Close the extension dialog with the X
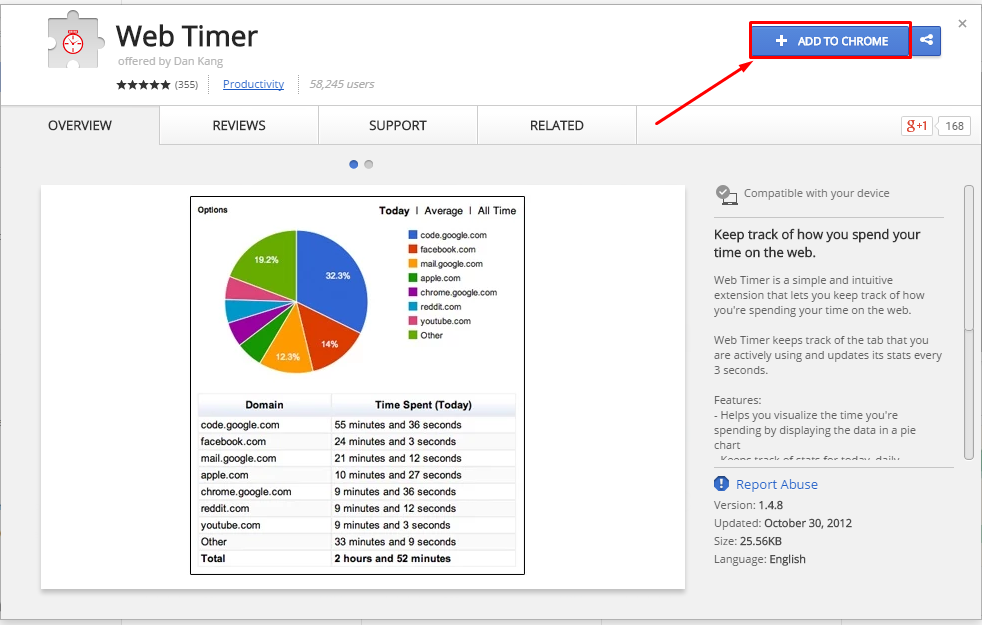Image resolution: width=982 pixels, height=625 pixels. coord(962,24)
